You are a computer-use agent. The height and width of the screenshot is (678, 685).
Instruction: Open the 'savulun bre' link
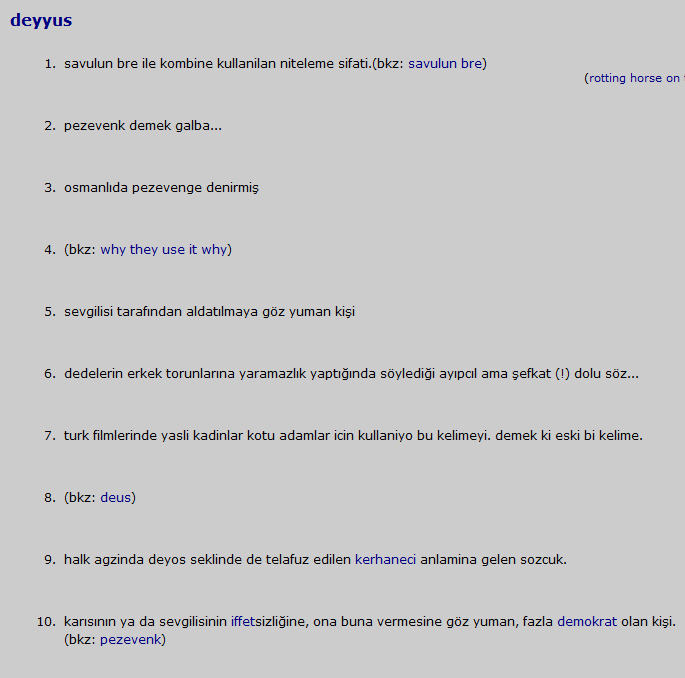pos(445,63)
